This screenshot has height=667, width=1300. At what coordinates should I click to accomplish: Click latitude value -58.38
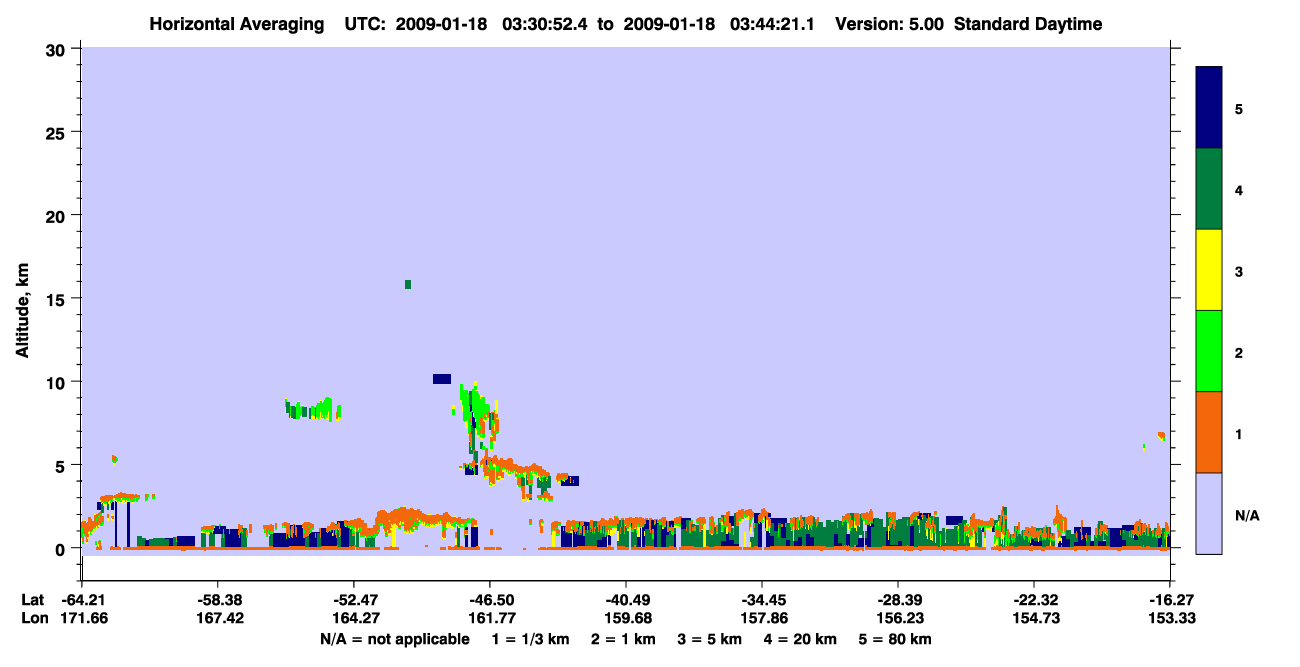tap(217, 599)
